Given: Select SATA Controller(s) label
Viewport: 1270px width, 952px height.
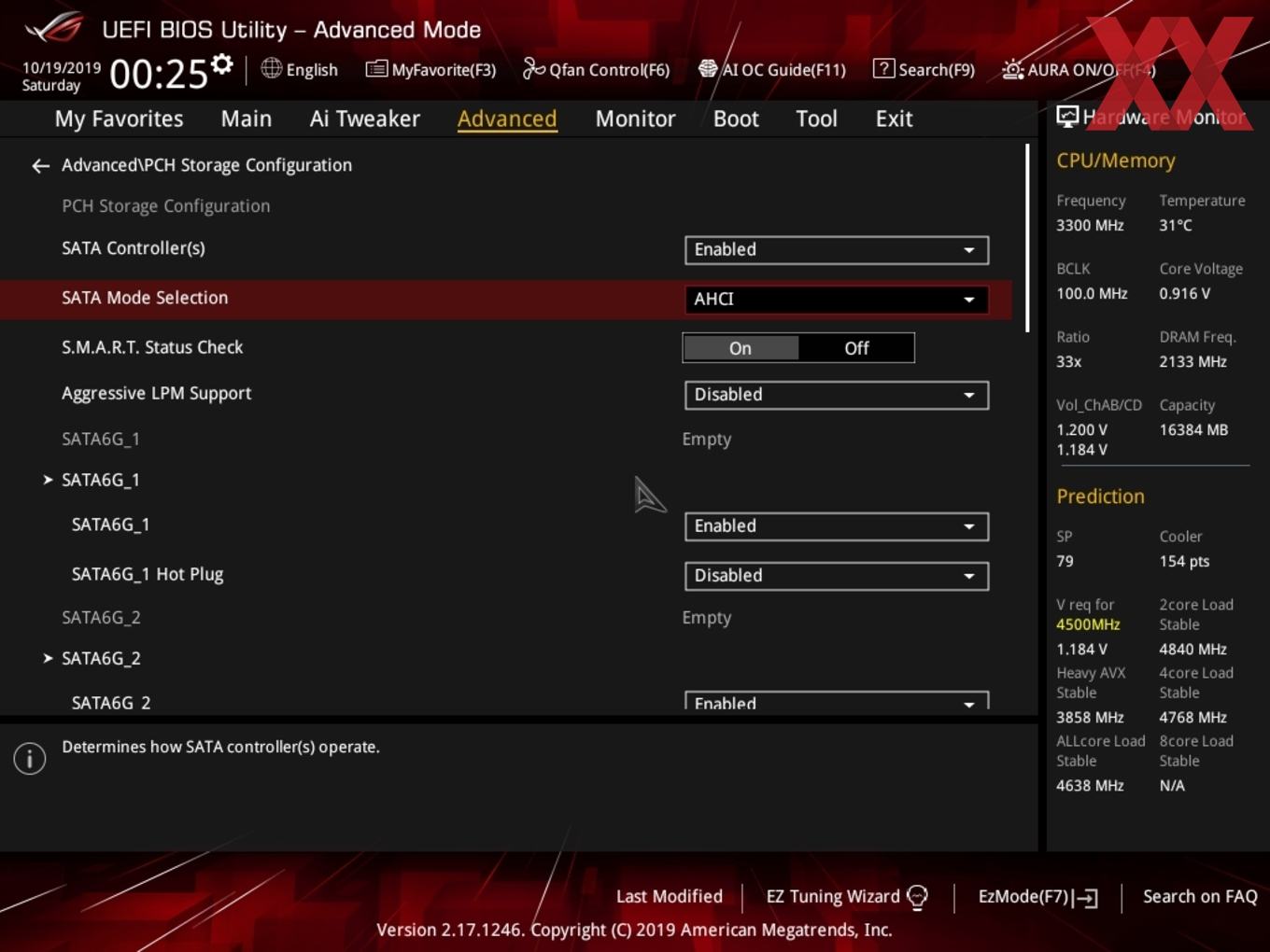Looking at the screenshot, I should [x=134, y=248].
